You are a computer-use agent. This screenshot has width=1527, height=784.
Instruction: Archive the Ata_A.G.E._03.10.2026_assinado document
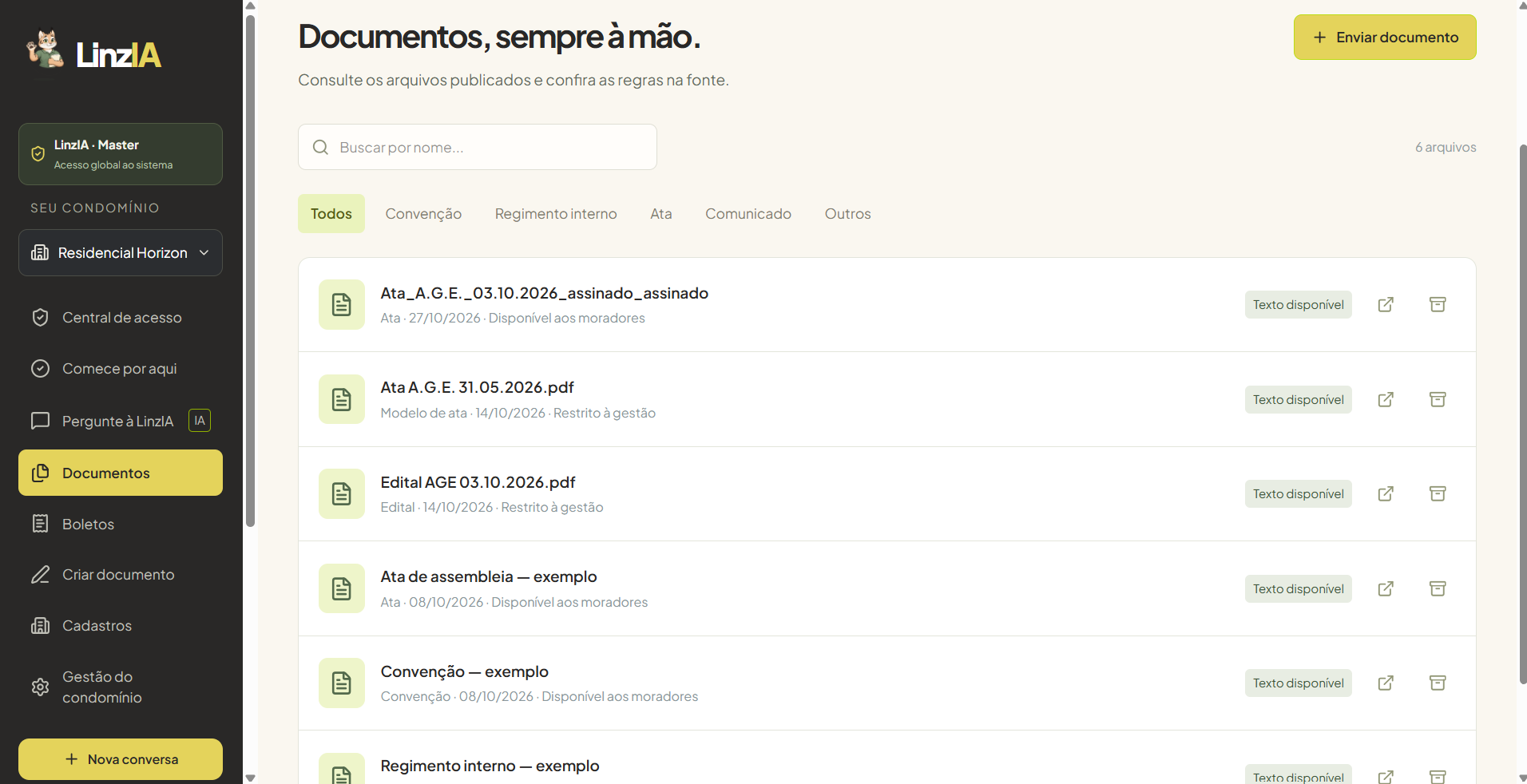(1438, 305)
